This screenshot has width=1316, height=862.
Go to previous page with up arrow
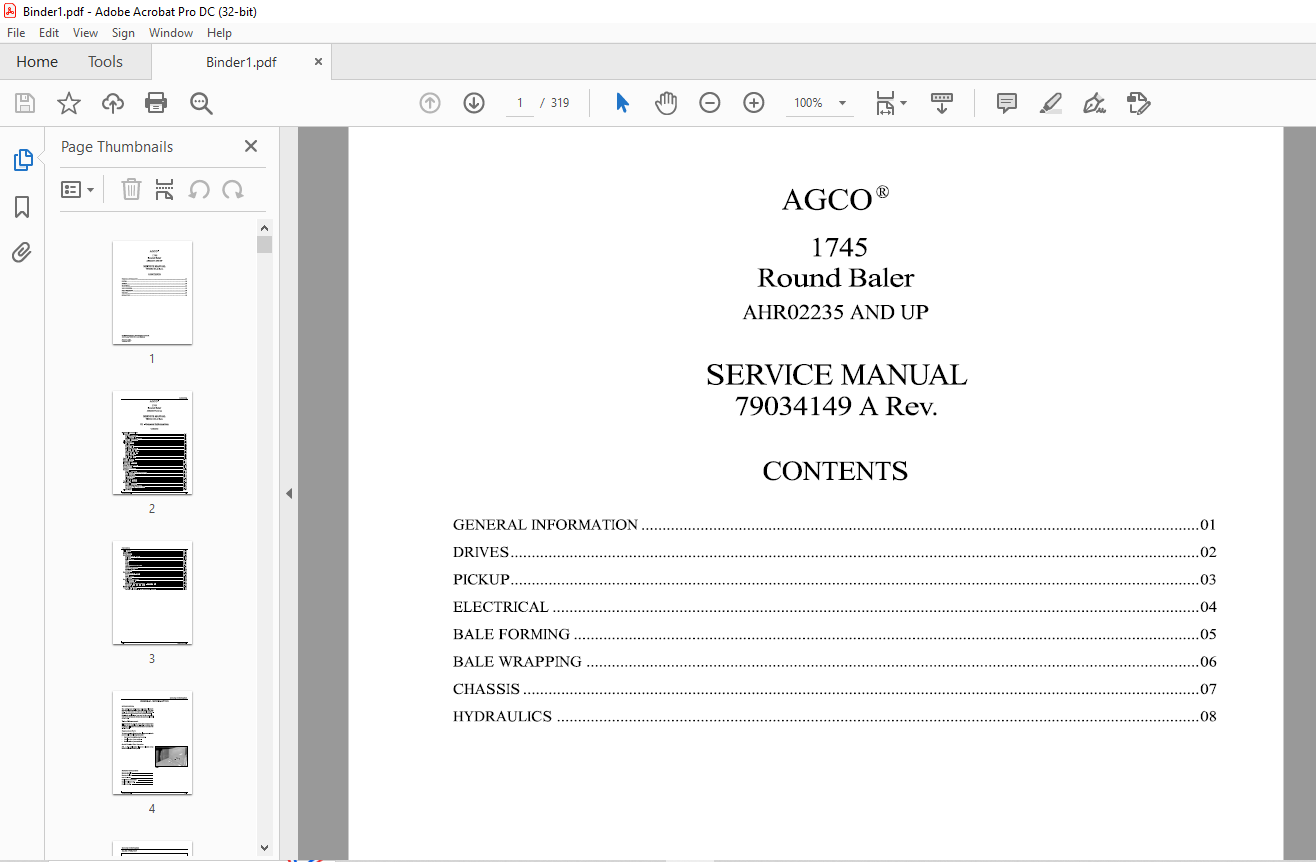[430, 103]
